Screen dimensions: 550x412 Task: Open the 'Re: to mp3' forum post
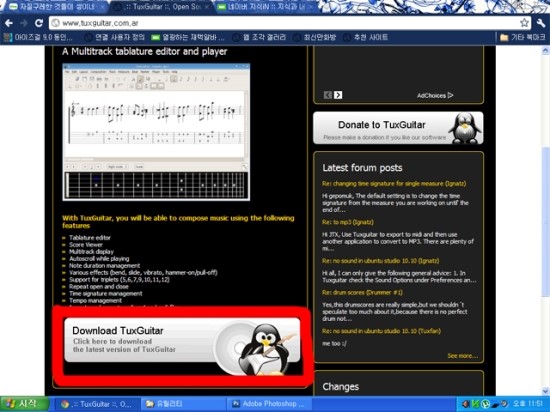click(x=348, y=222)
